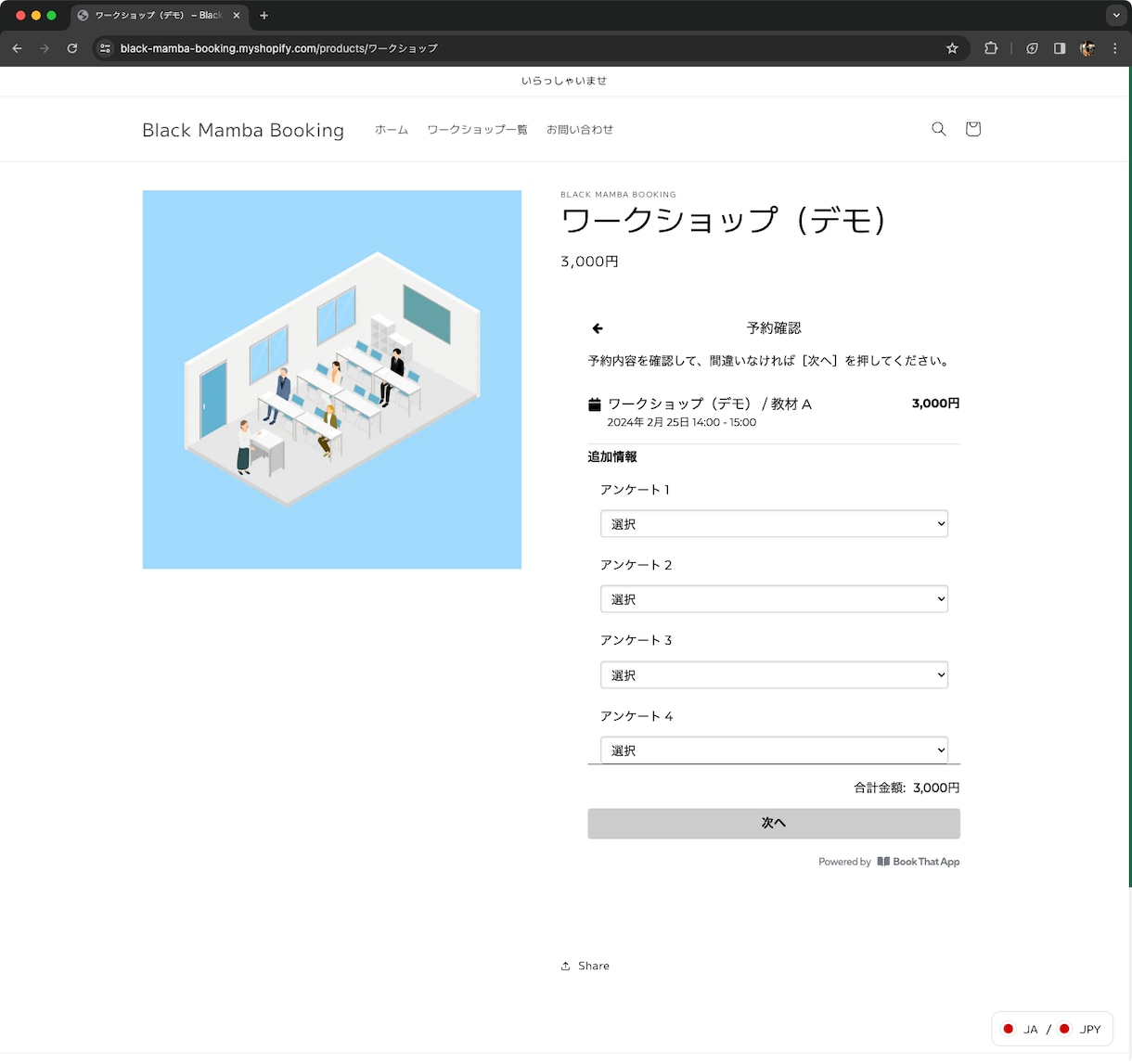The image size is (1132, 1064).
Task: Open the tab search chevron
Action: pos(1116,16)
